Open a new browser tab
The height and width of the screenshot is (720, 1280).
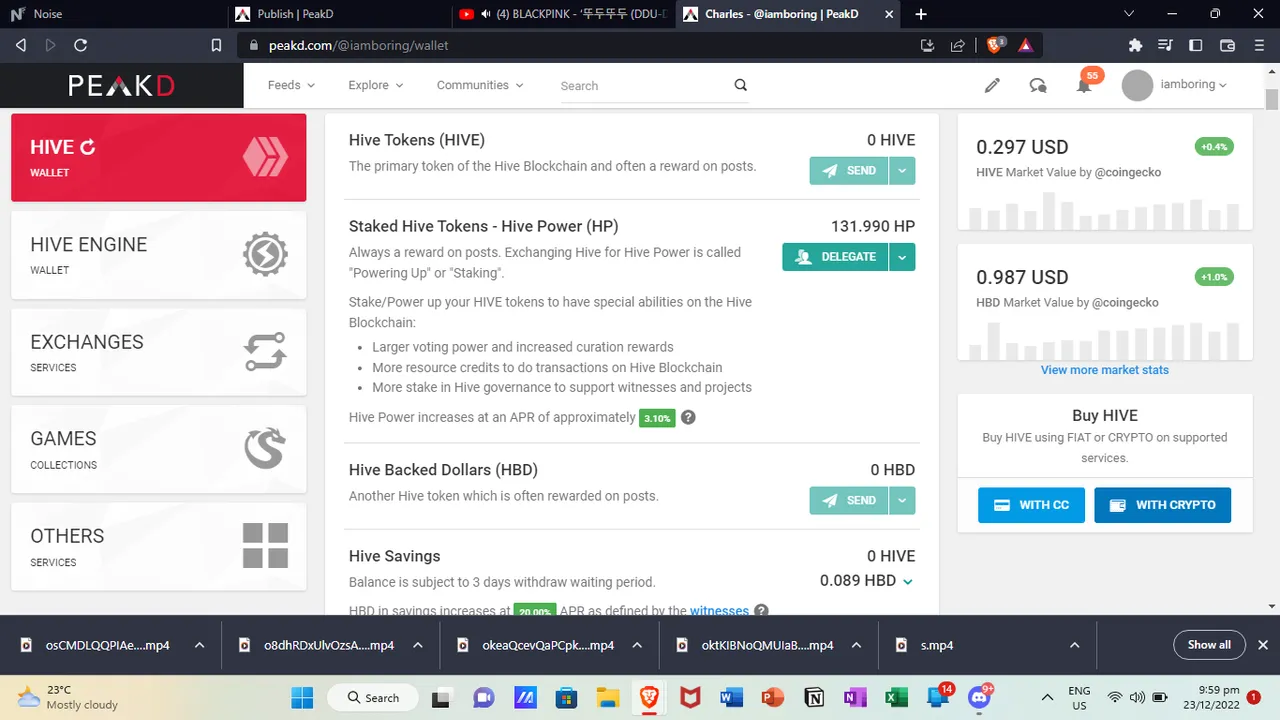[x=921, y=14]
